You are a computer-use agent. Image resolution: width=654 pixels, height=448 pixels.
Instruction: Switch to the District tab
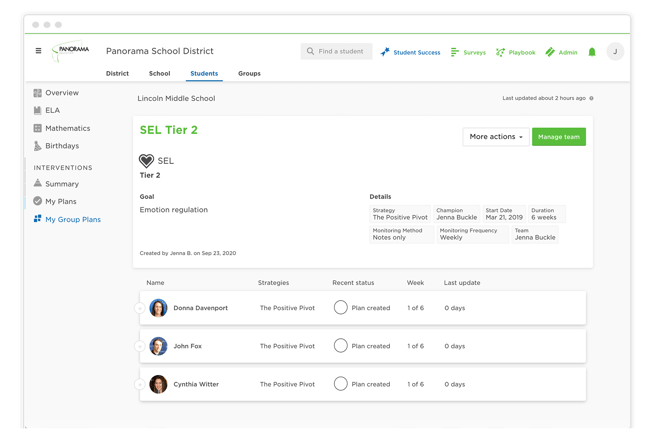(x=117, y=73)
